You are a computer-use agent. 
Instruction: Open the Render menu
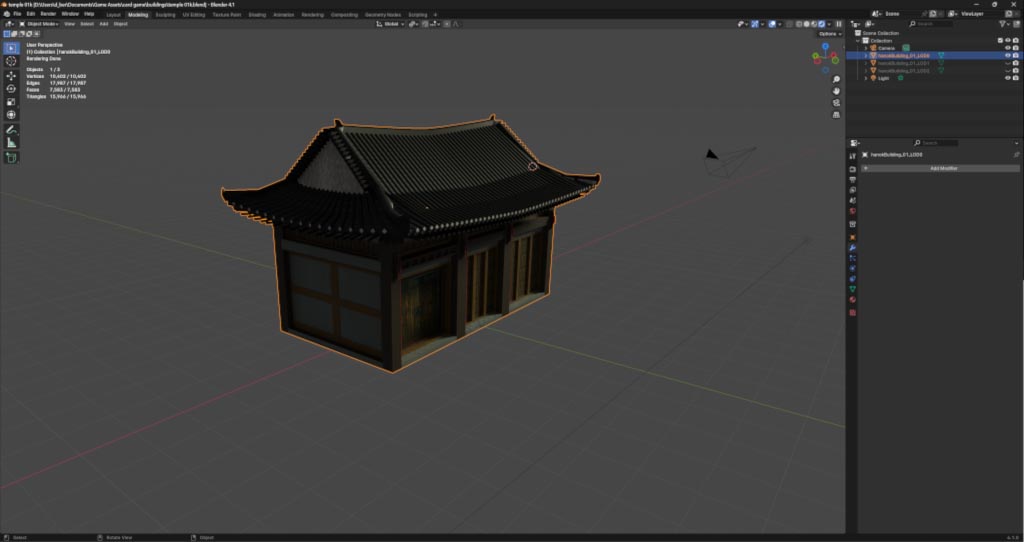(x=48, y=15)
